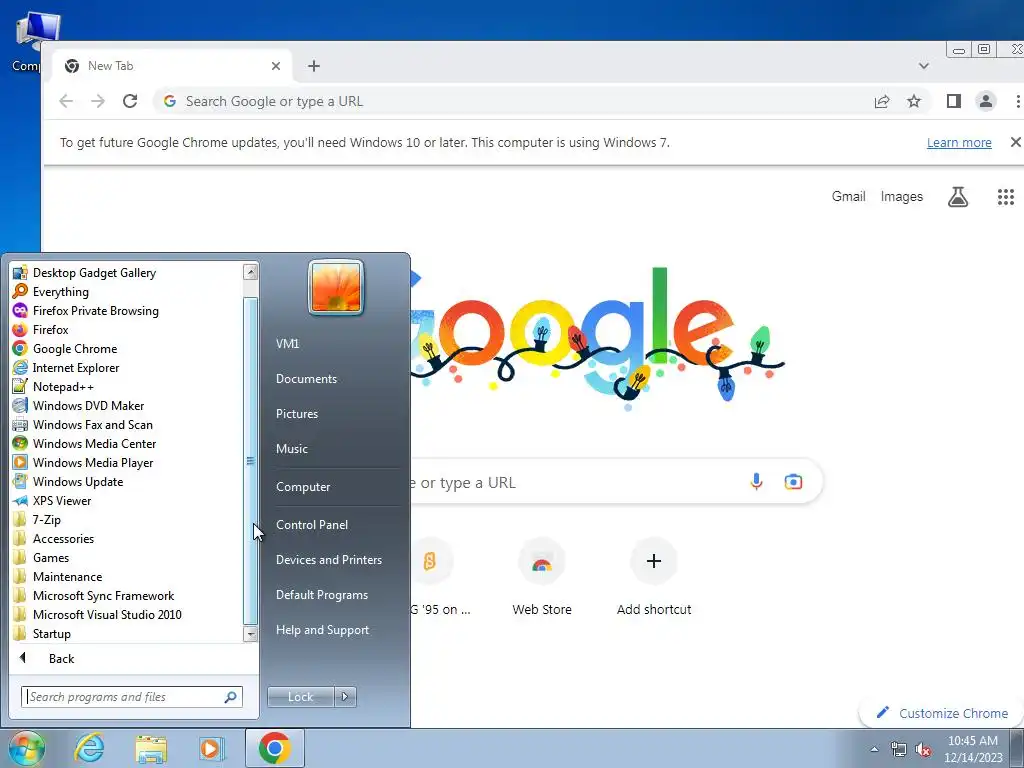Open Computer from Start menu
Viewport: 1024px width, 768px height.
pyautogui.click(x=303, y=487)
